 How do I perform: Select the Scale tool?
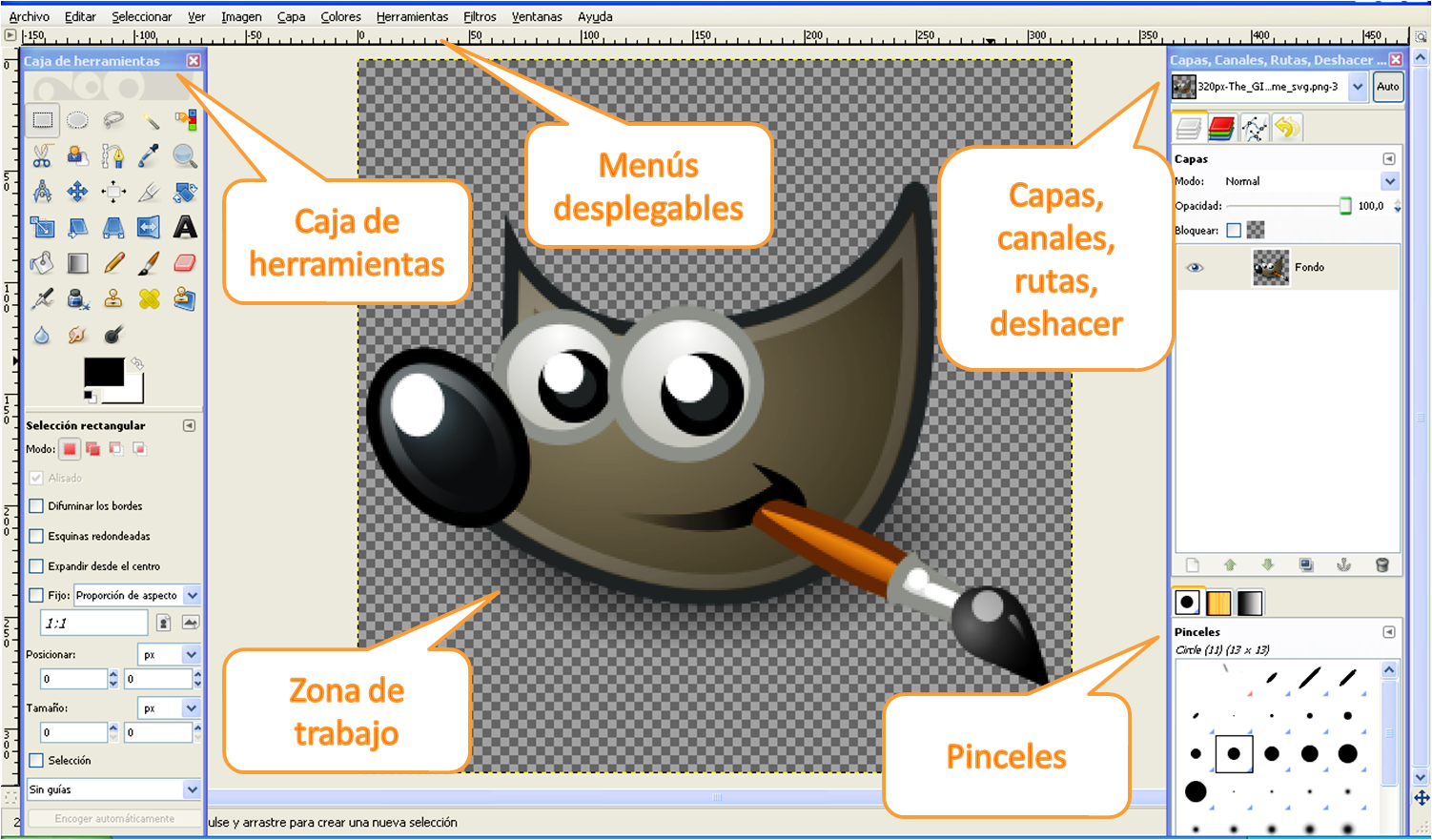[42, 227]
